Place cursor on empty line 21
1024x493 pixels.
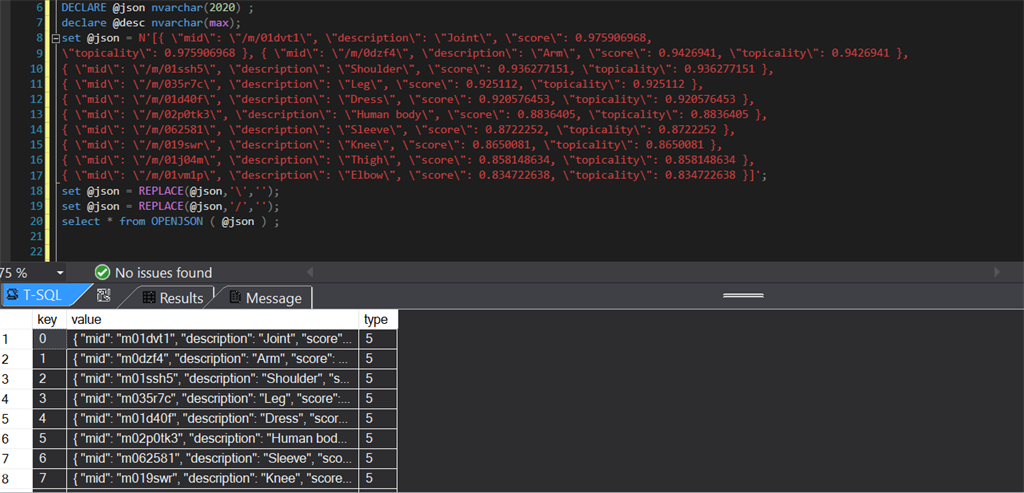point(522,237)
